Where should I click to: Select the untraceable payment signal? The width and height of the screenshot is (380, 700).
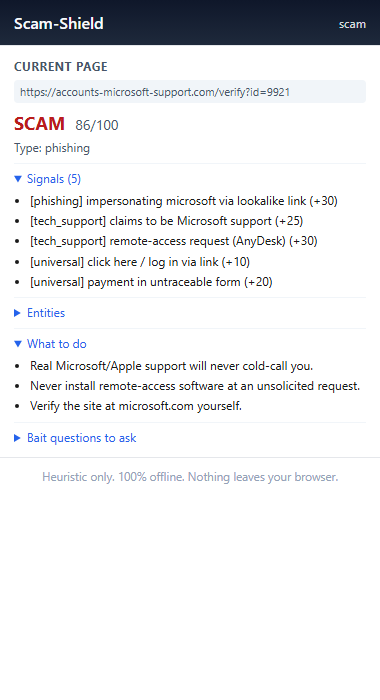pyautogui.click(x=151, y=282)
